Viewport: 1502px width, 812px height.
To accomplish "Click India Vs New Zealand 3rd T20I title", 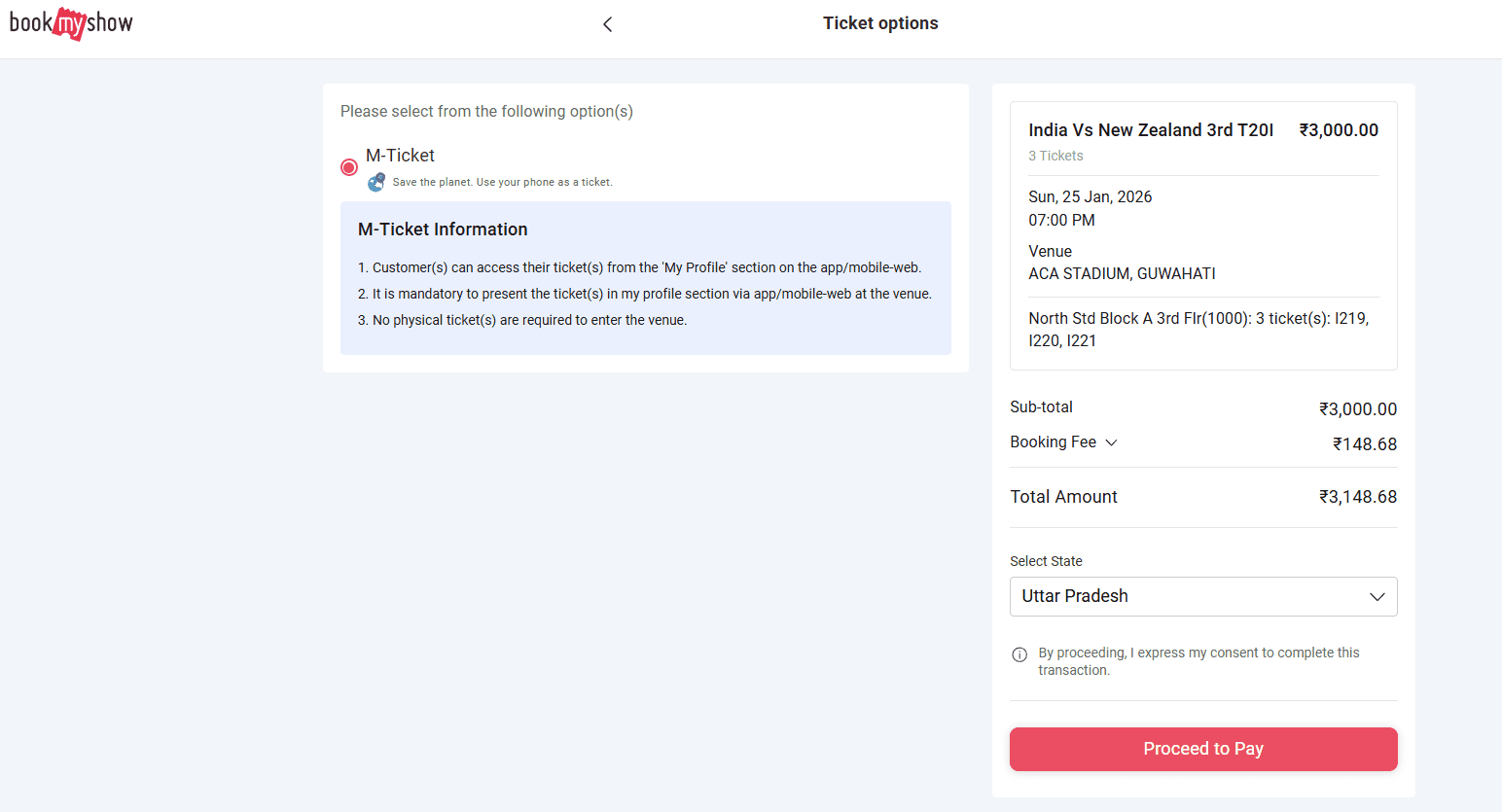I will [x=1151, y=130].
